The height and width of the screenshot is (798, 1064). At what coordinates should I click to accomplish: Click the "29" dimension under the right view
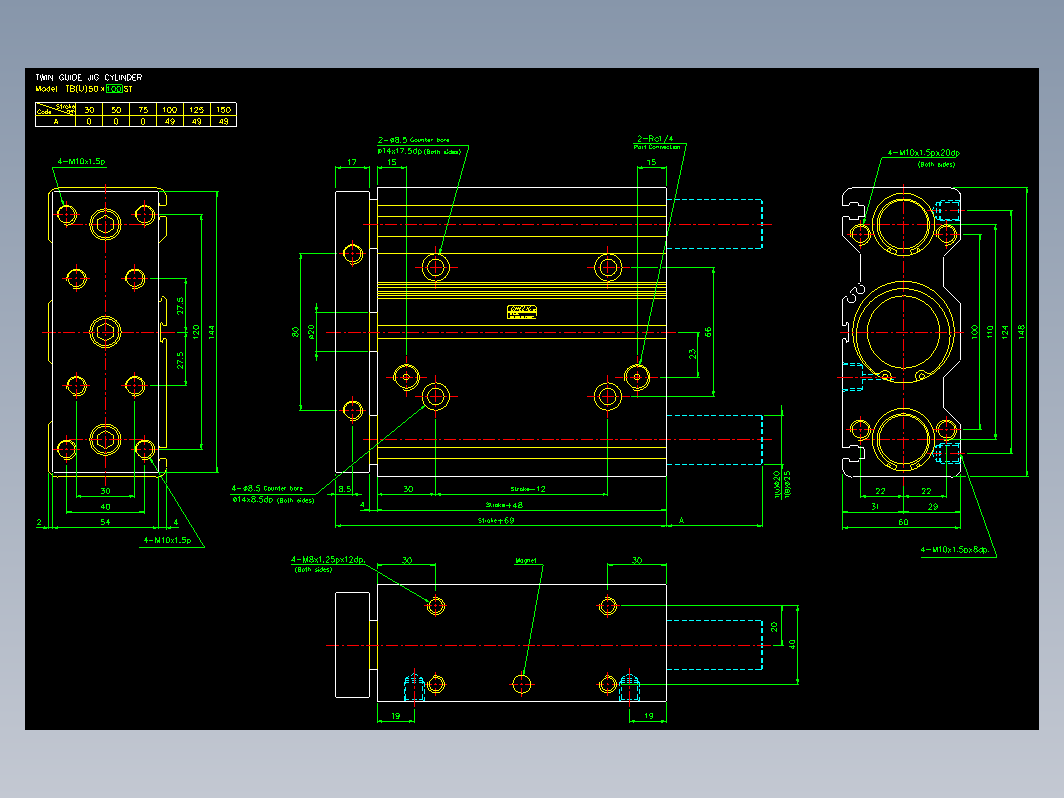[x=933, y=506]
